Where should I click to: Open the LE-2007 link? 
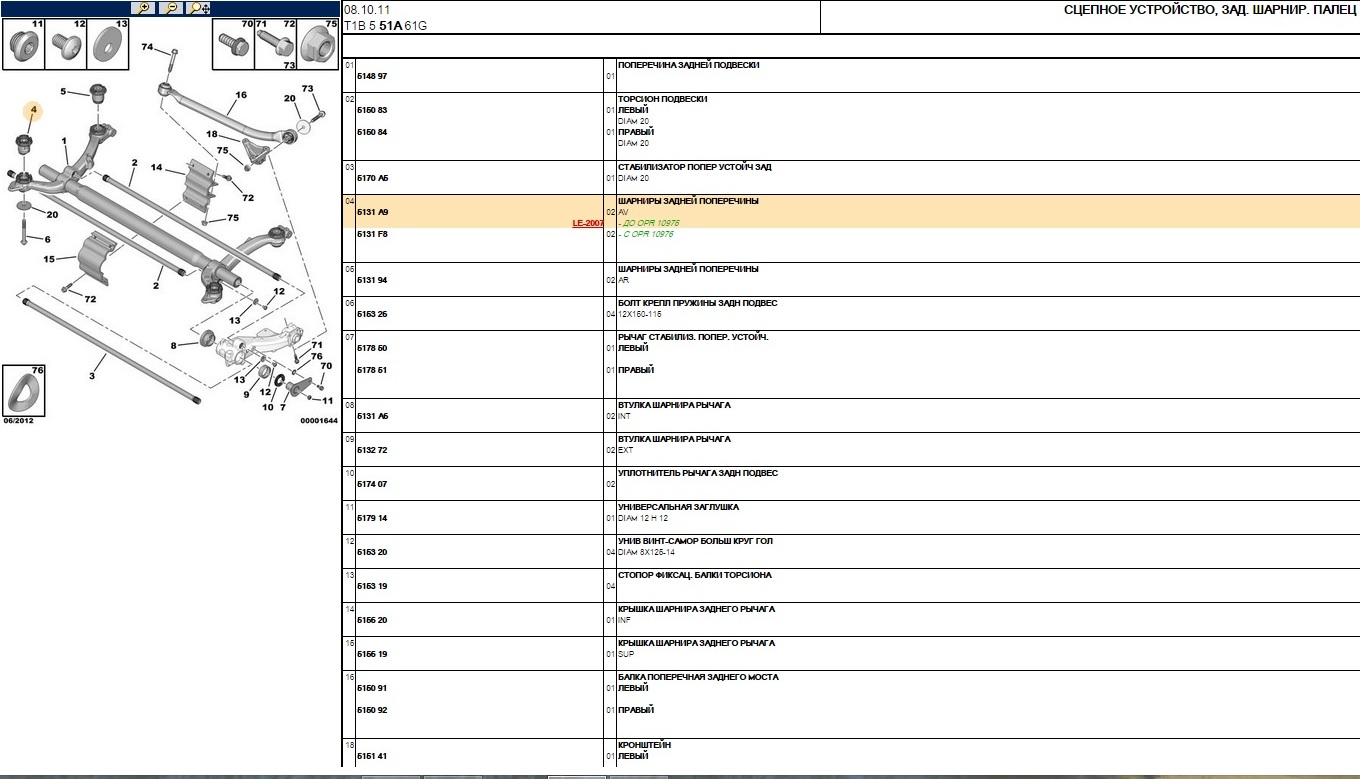point(587,224)
